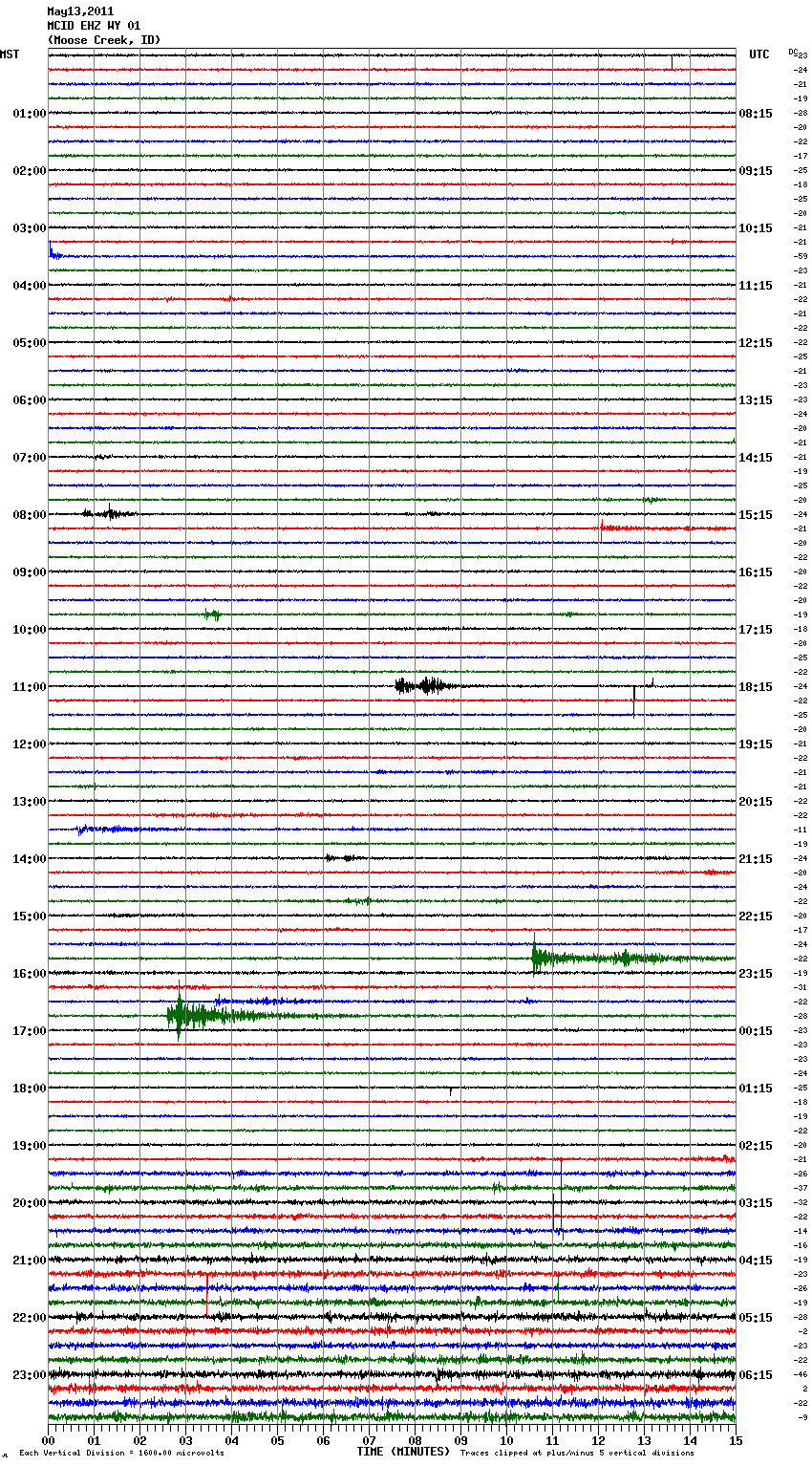Click the date header 'May13,2011'
Screen dimensions: 812x1466
pyautogui.click(x=80, y=11)
